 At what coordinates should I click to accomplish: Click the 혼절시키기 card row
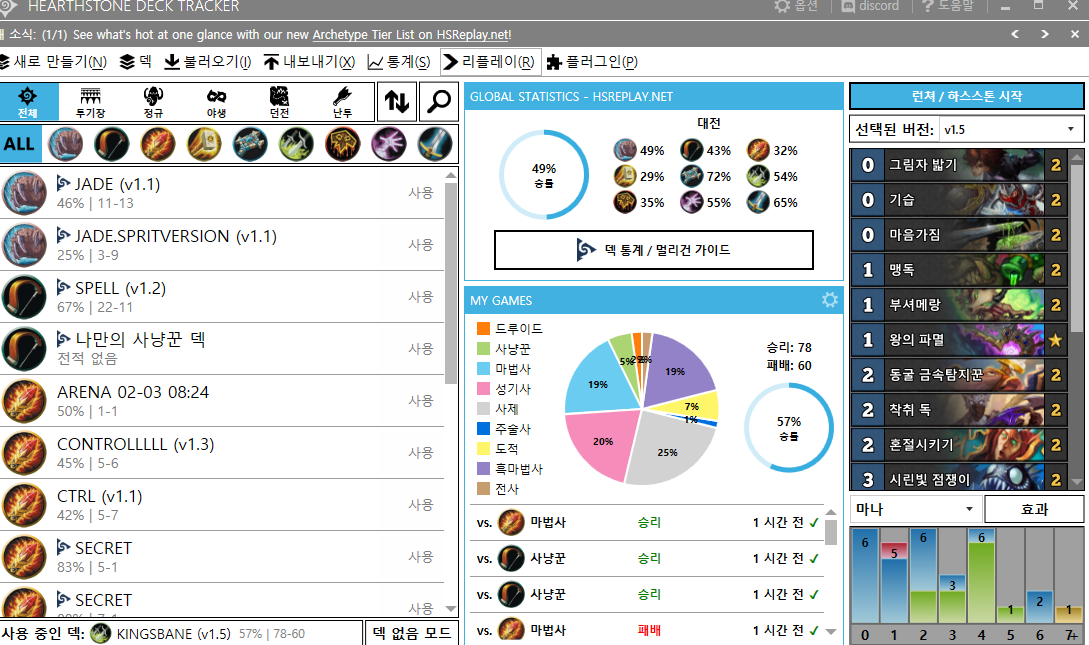pos(960,444)
